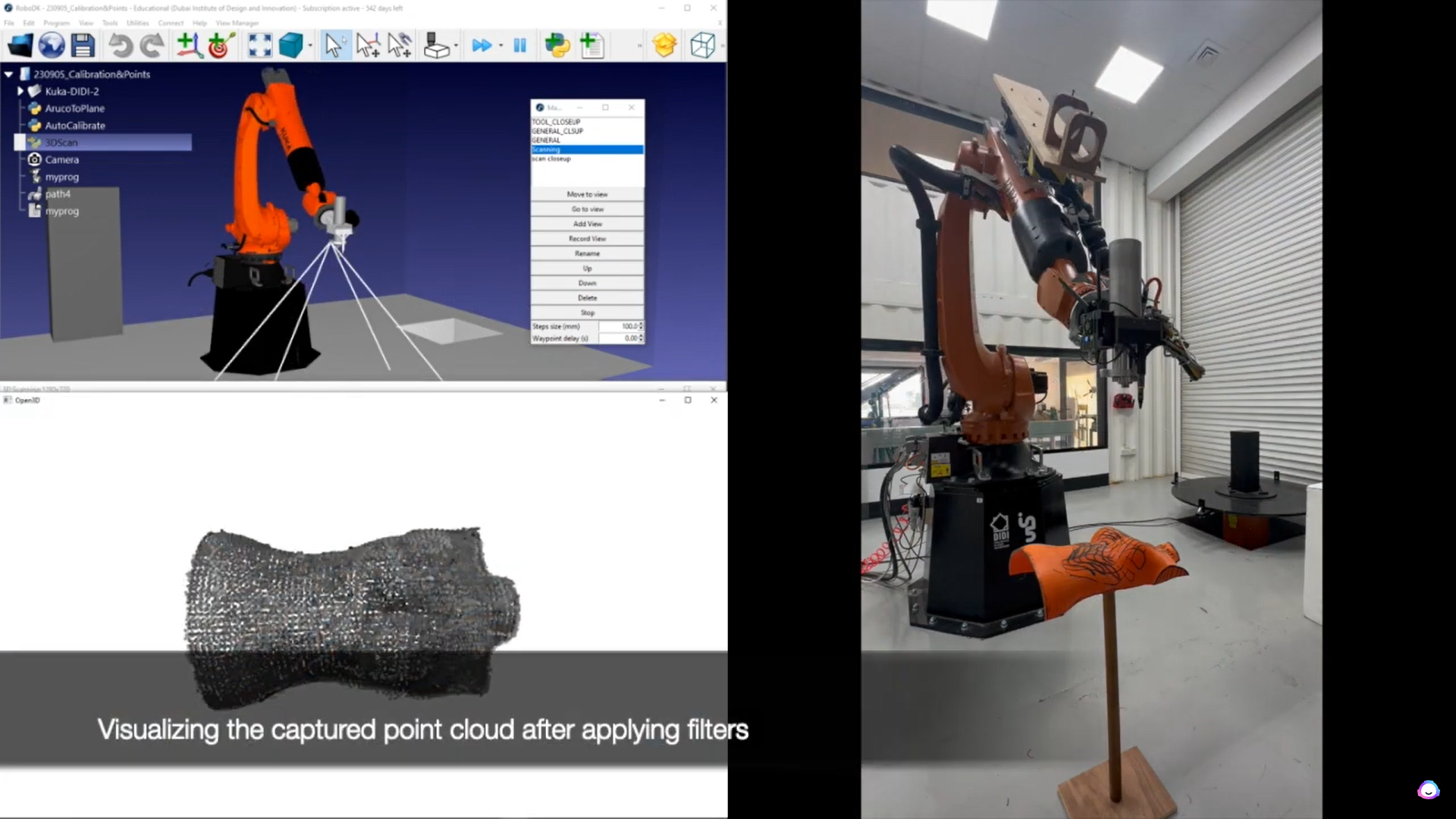Show the wireframe cube view icon
This screenshot has height=819, width=1456.
pyautogui.click(x=702, y=45)
